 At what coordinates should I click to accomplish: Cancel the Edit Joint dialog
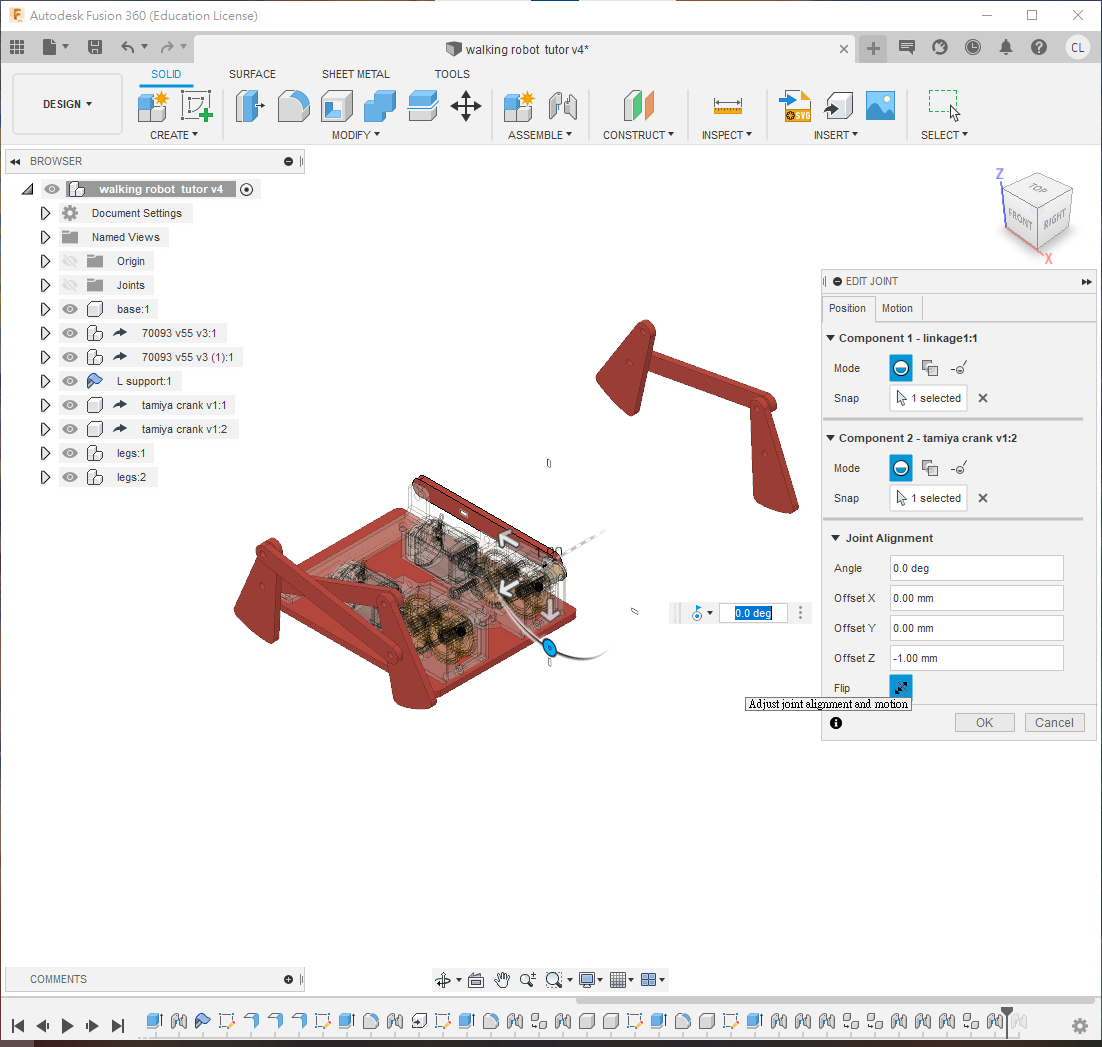click(x=1054, y=722)
